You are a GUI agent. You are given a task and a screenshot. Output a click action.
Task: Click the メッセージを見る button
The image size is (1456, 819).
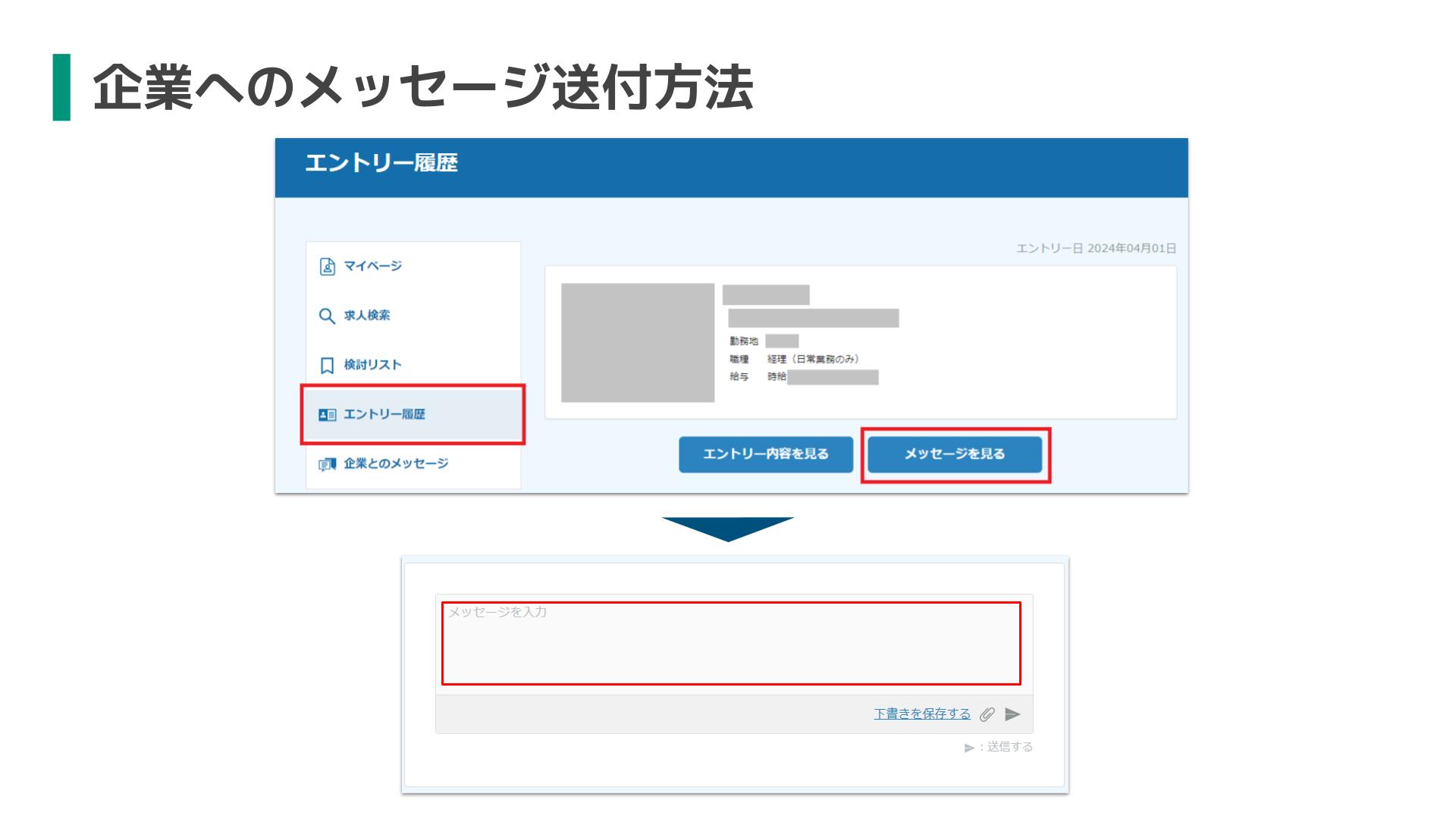pyautogui.click(x=955, y=454)
